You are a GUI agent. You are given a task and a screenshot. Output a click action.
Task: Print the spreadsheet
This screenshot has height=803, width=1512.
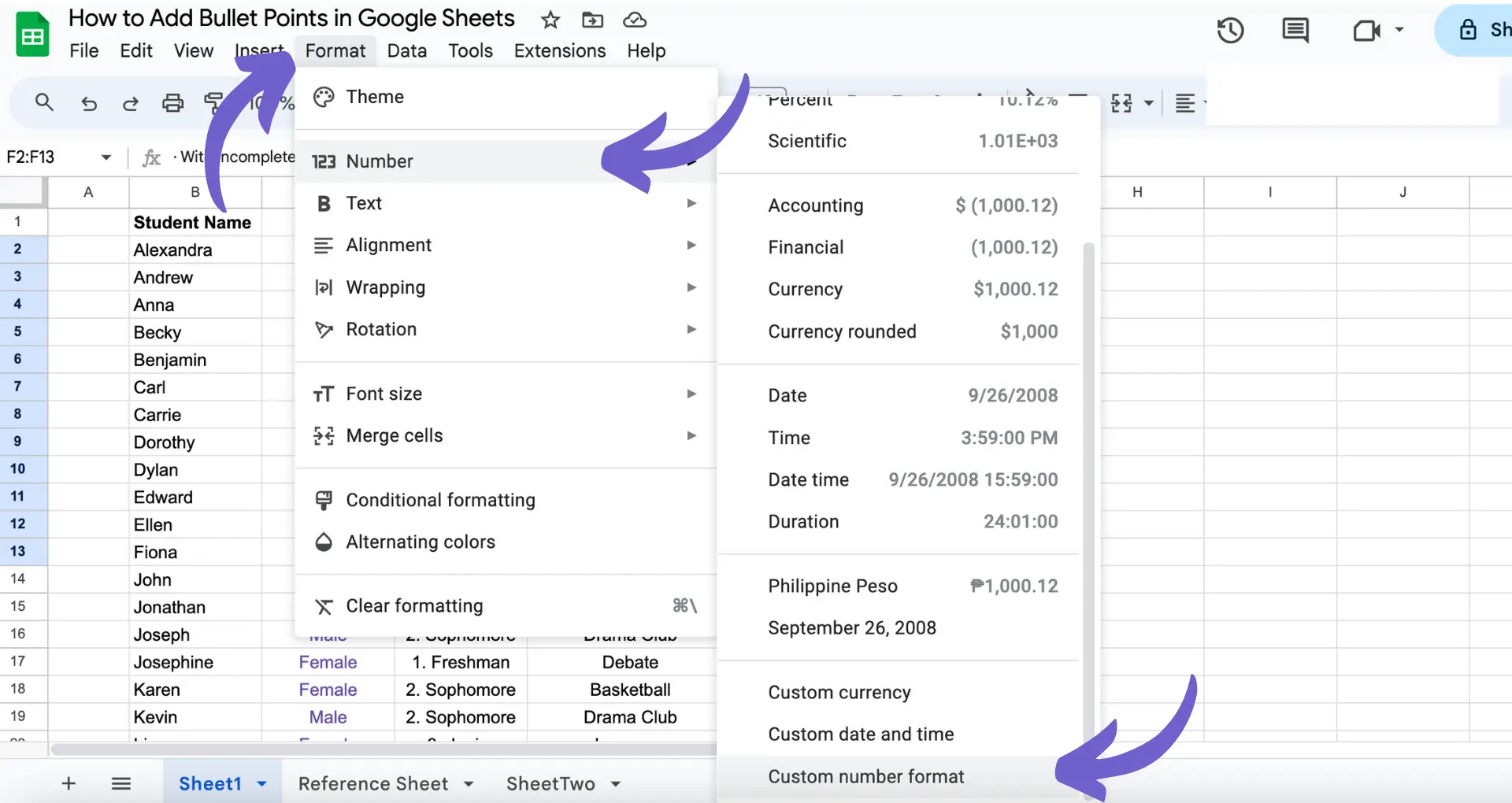point(172,103)
